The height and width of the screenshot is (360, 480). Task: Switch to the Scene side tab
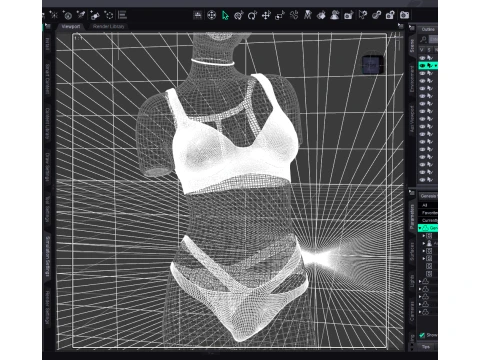pyautogui.click(x=412, y=46)
